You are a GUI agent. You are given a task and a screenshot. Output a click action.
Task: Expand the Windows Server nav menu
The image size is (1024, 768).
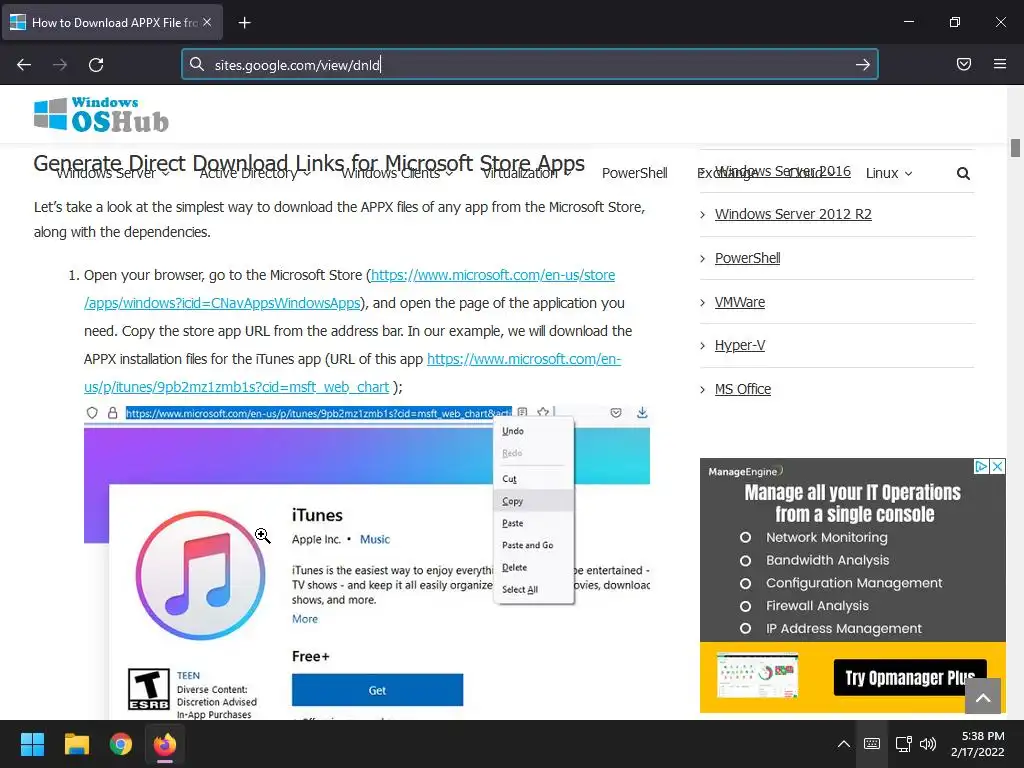tap(113, 174)
